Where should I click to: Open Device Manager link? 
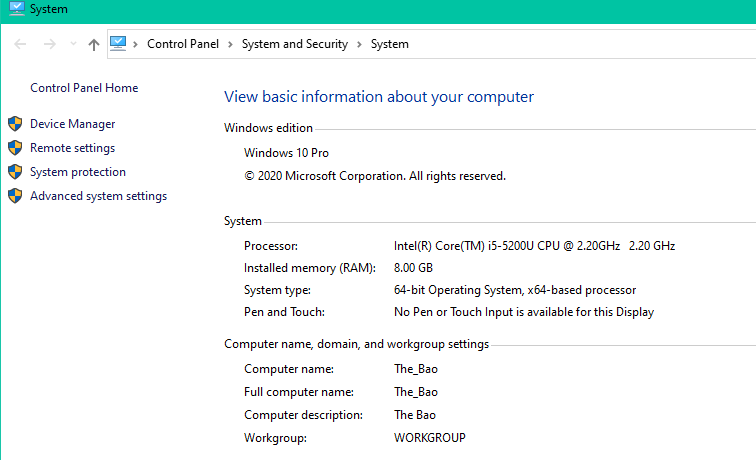[x=72, y=124]
